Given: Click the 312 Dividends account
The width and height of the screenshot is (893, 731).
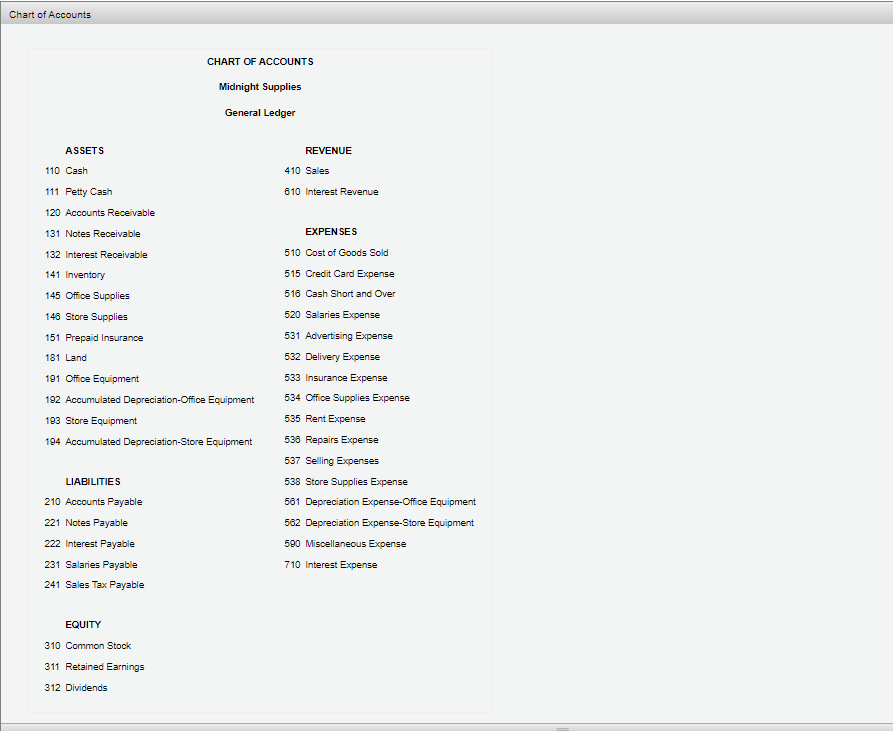Looking at the screenshot, I should [76, 688].
